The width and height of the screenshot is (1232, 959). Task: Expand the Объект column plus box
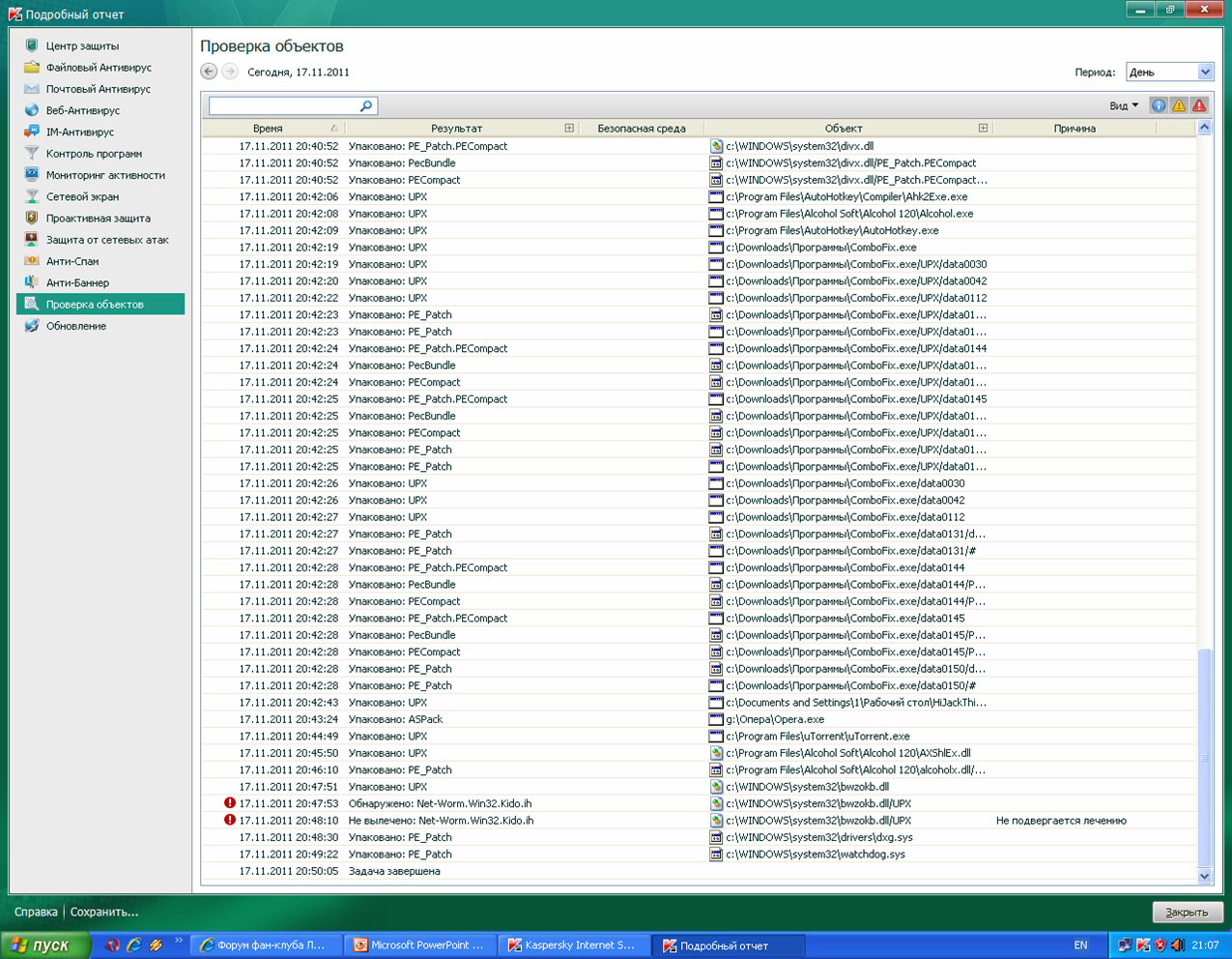pyautogui.click(x=983, y=128)
